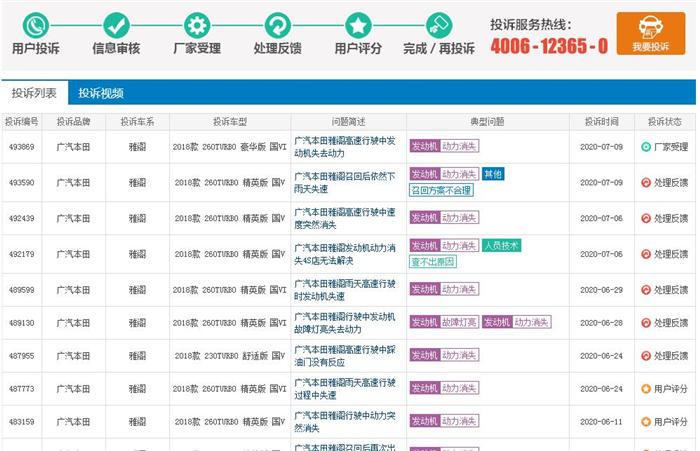Click the 厂家受理 gear icon
This screenshot has height=451, width=700.
[197, 25]
